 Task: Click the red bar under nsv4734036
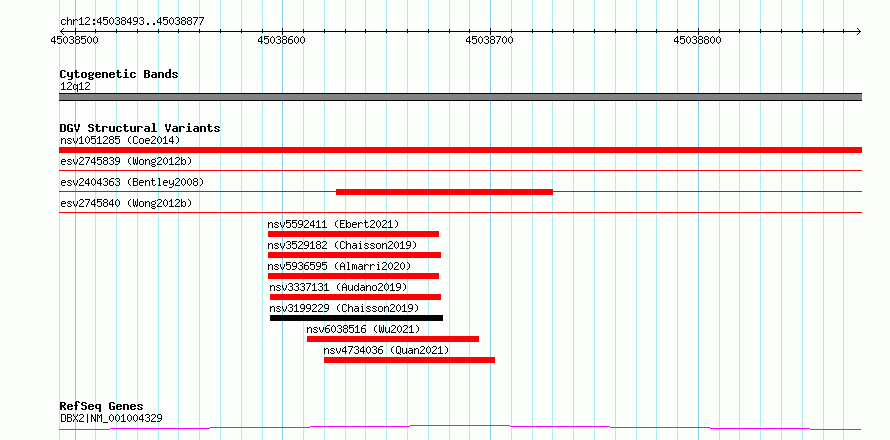[x=409, y=360]
